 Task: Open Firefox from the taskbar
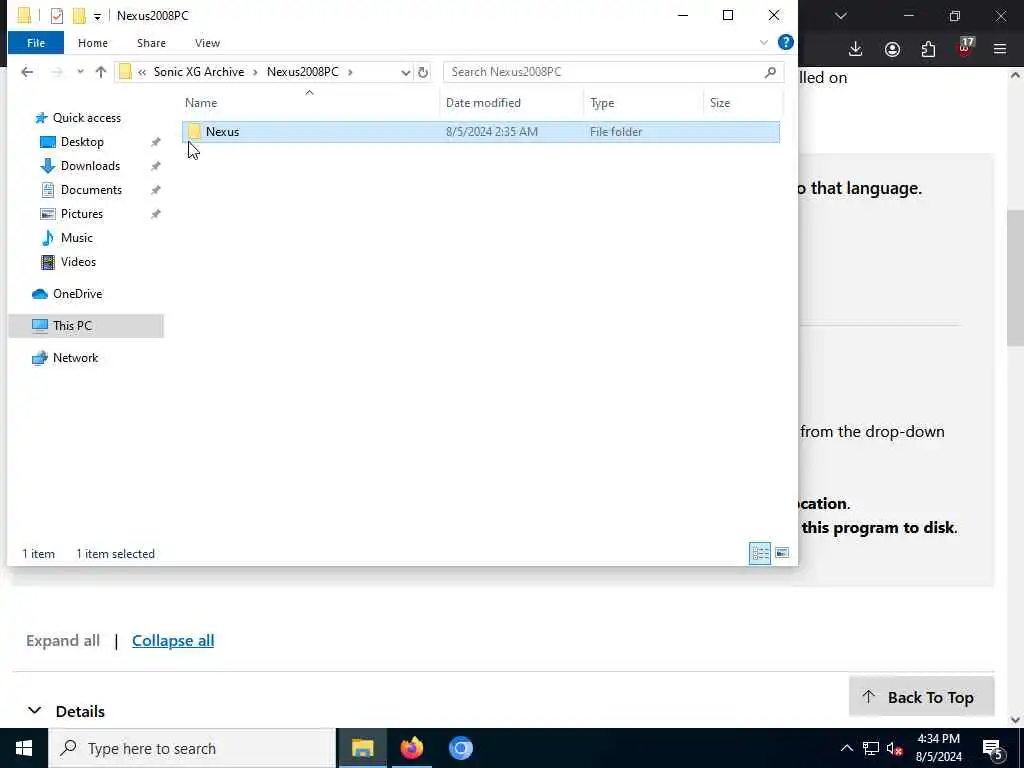411,748
